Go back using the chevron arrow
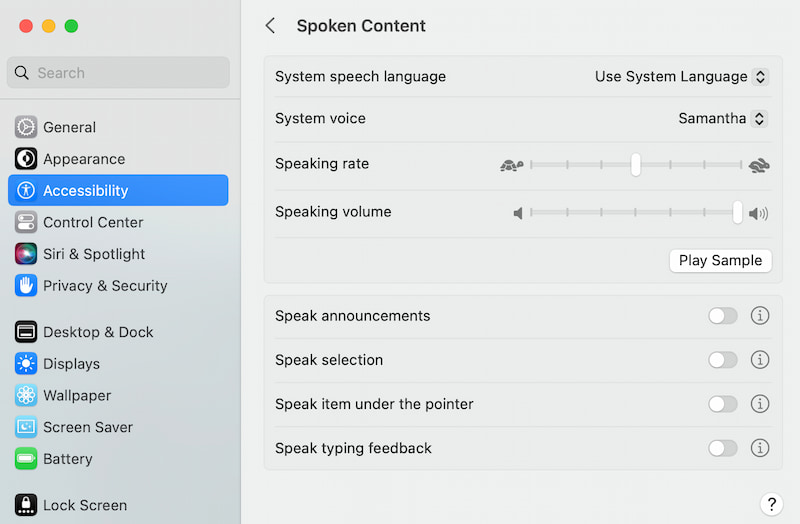Screen dimensions: 800x524 pos(270,26)
